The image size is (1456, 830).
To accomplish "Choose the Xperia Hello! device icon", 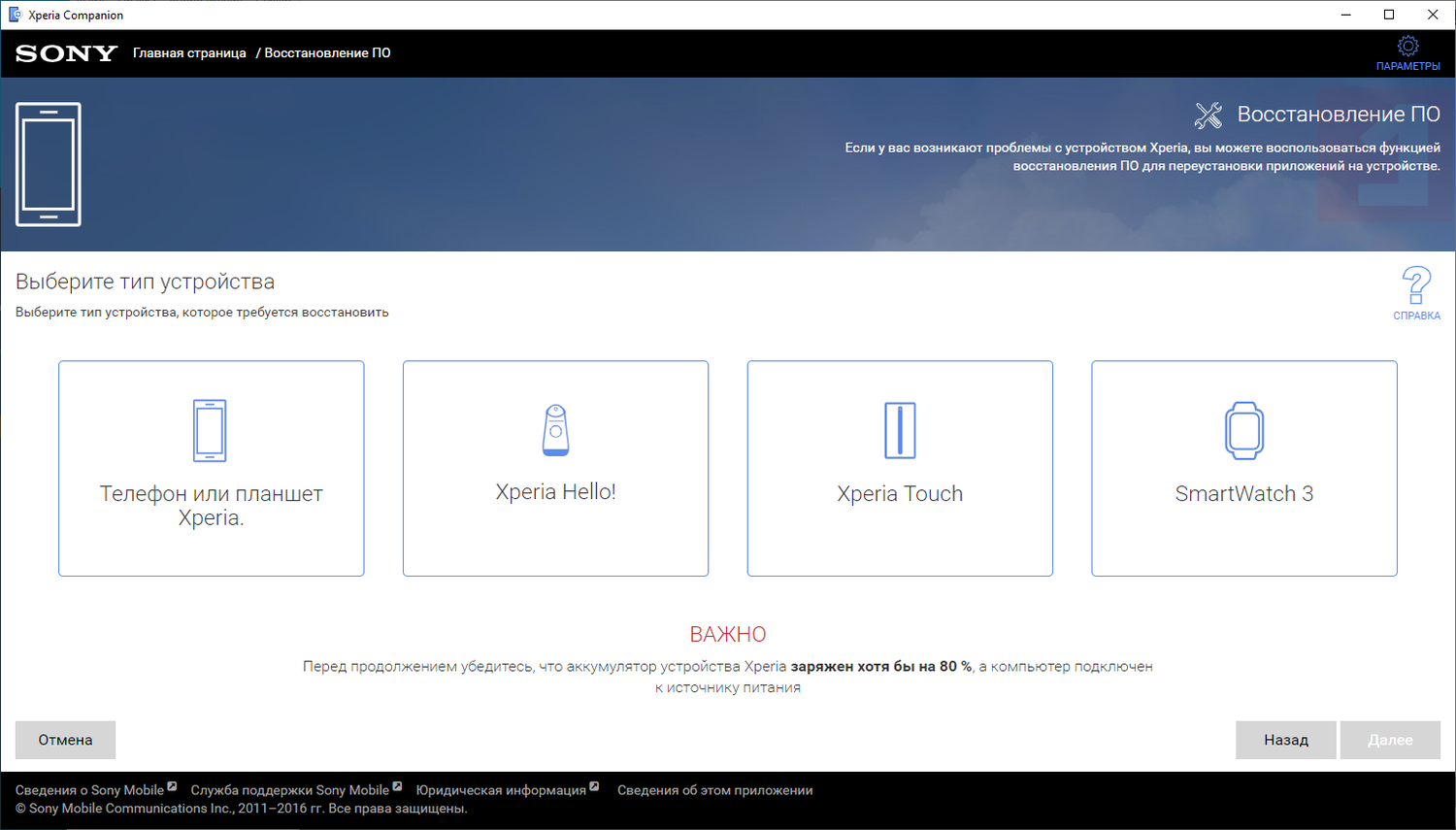I will tap(555, 430).
